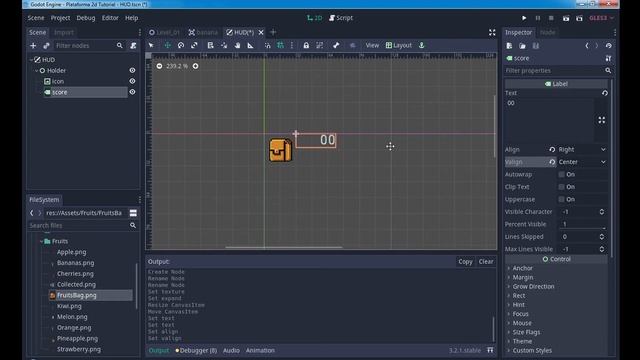Create a new resource in Inspector
640x360 pixels.
[509, 46]
